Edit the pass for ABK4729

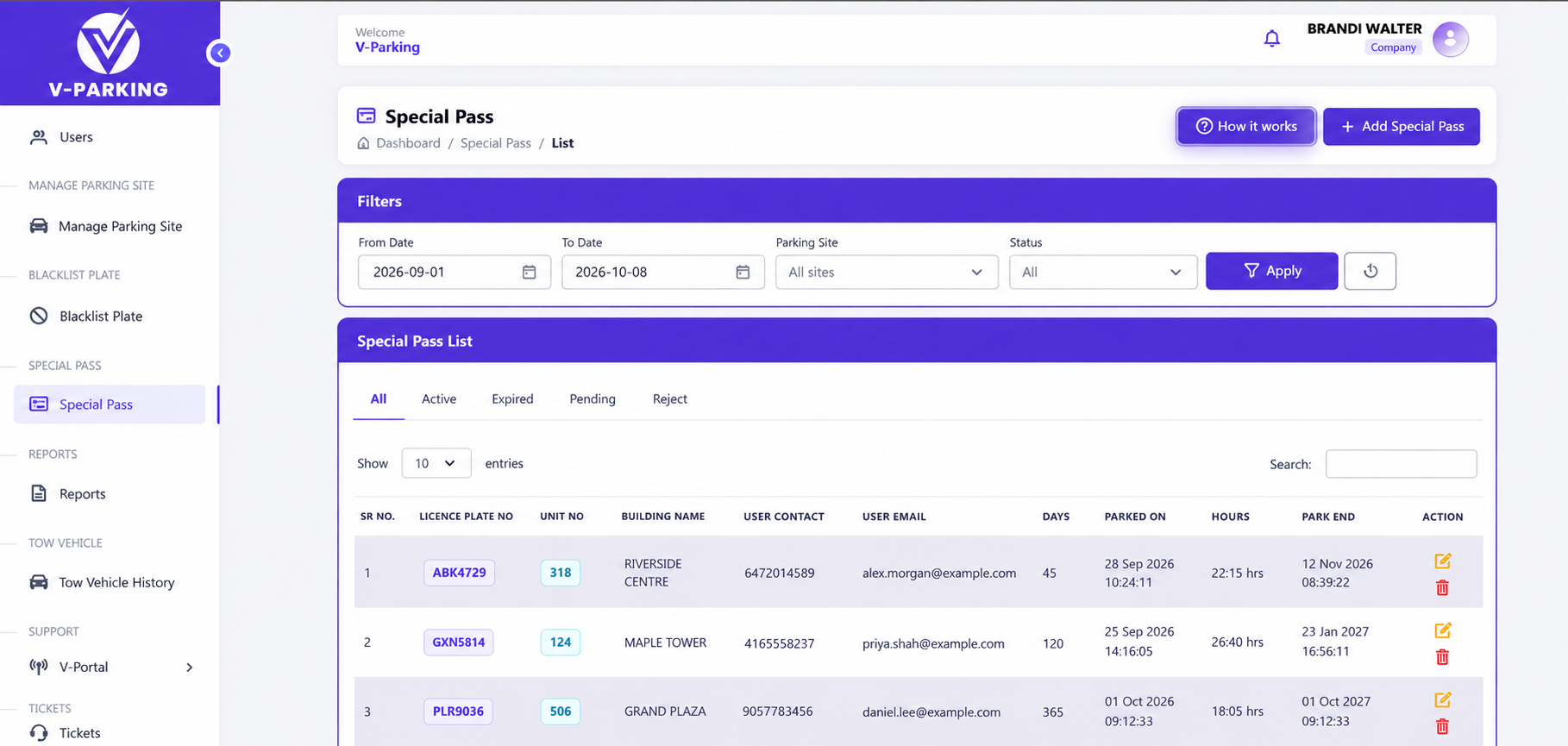click(1442, 561)
